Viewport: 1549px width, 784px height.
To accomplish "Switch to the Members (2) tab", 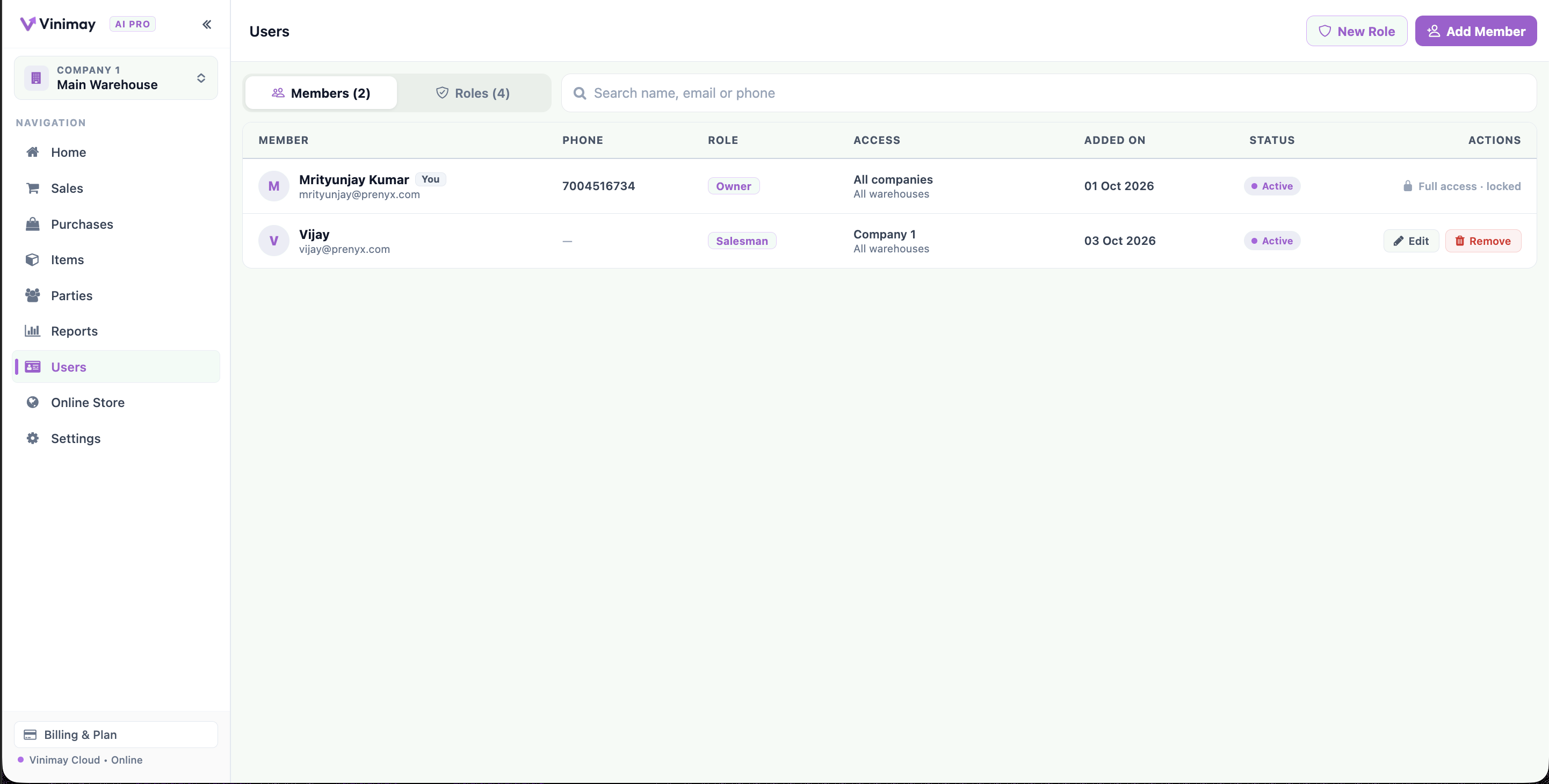I will pos(321,92).
